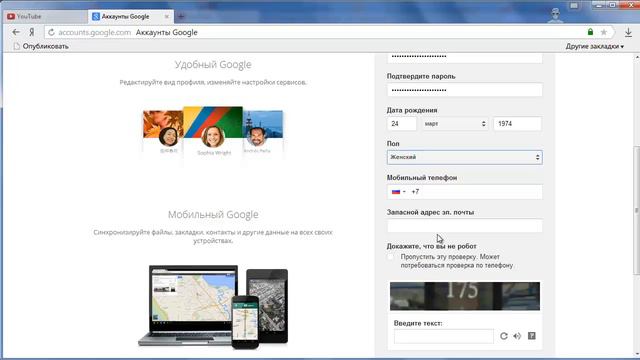The height and width of the screenshot is (360, 640).
Task: Click the Запасной адрес эл. почты field
Action: [464, 226]
